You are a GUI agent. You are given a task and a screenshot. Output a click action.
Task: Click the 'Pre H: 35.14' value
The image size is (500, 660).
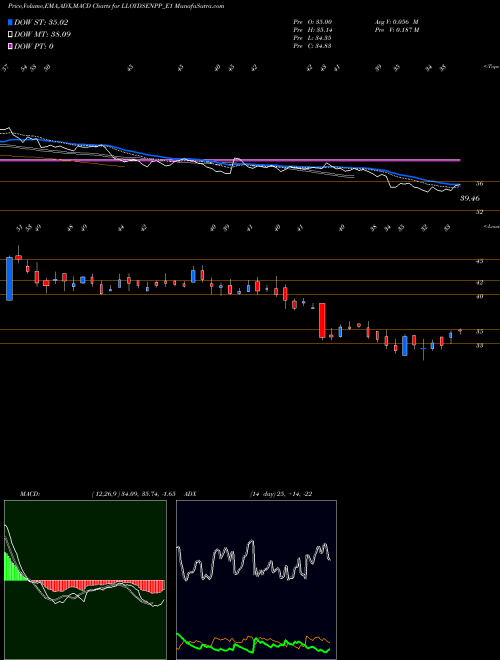click(x=312, y=30)
